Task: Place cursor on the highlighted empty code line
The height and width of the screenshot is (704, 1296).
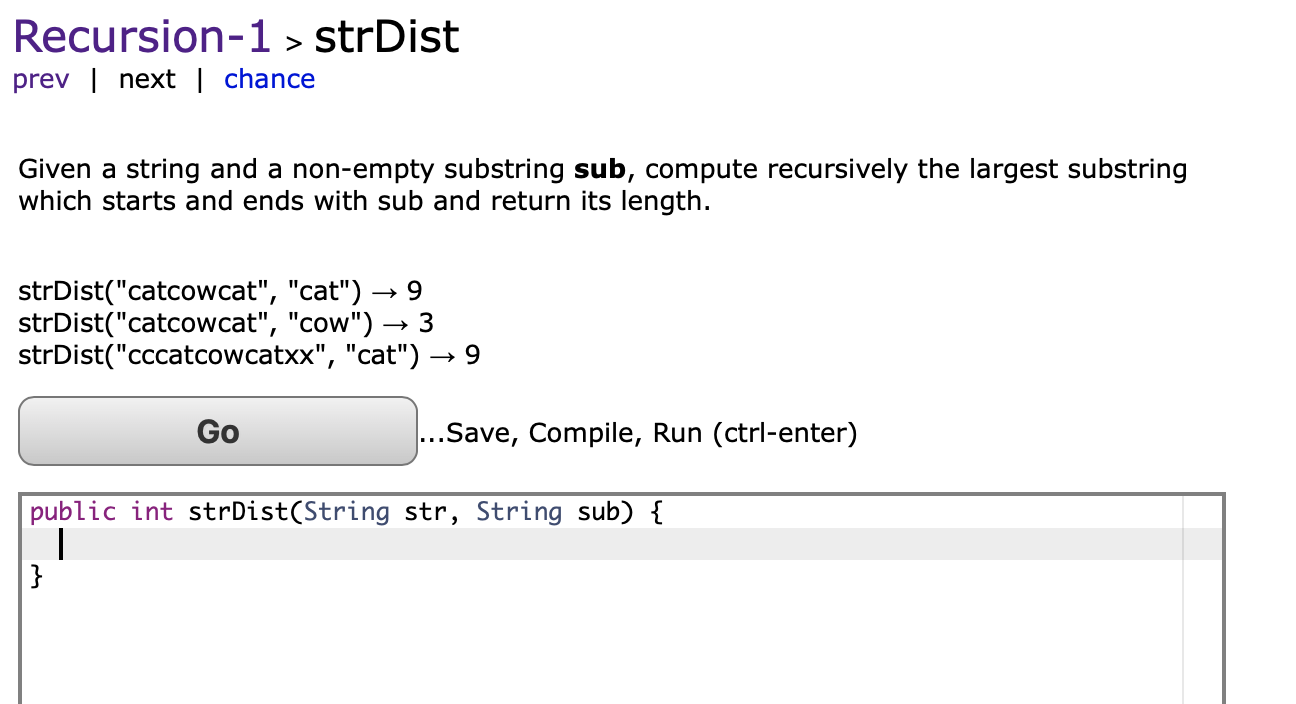Action: [x=200, y=544]
